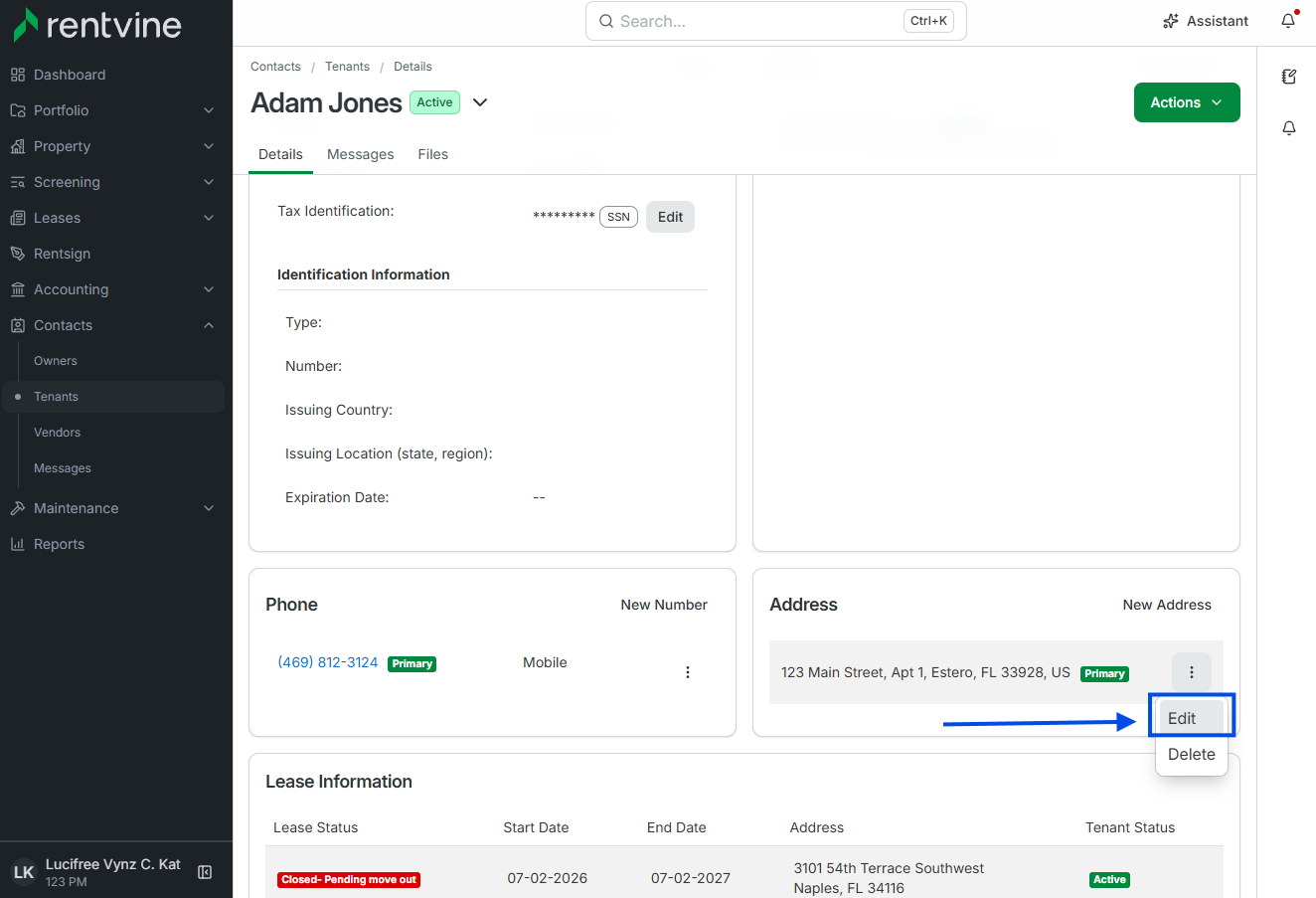Screen dimensions: 1316x898
Task: Click the address 123 Main Street, Apt 1
Action: tap(925, 672)
